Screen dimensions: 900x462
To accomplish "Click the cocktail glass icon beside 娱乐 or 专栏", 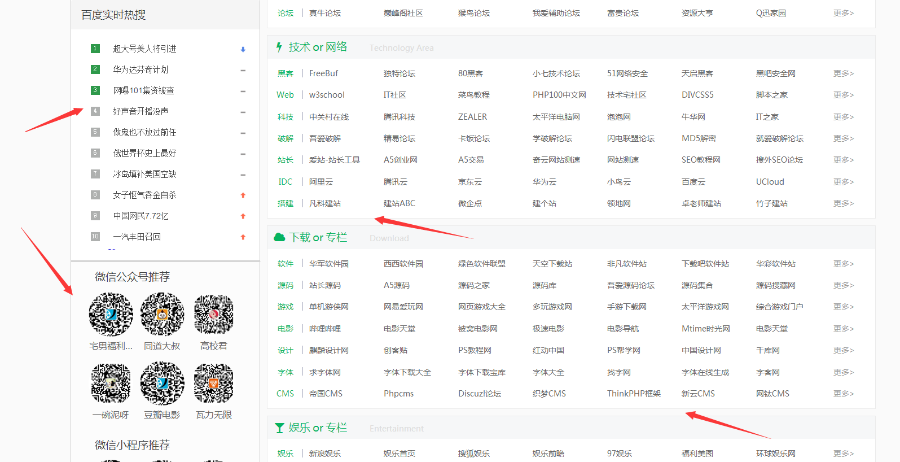I will pyautogui.click(x=280, y=428).
